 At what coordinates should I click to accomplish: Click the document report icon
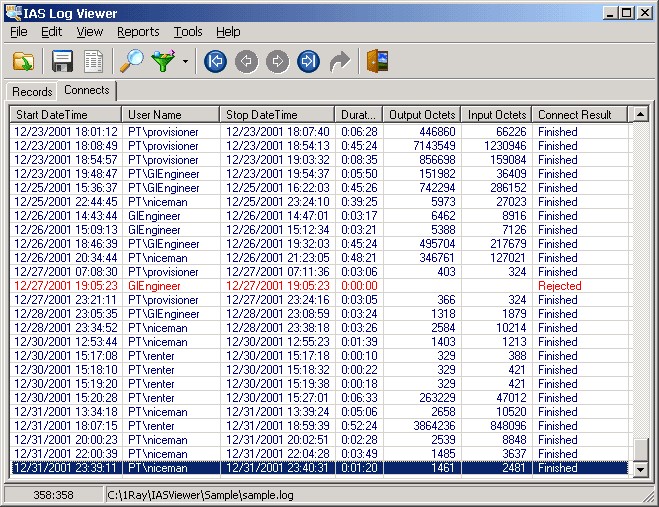[93, 61]
